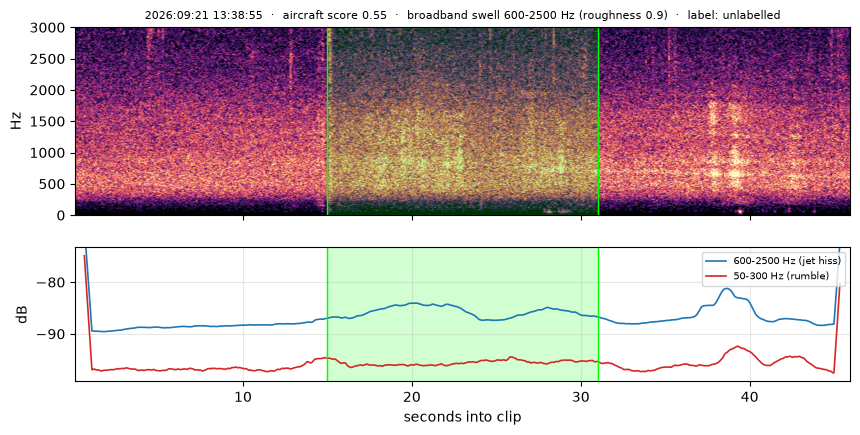Click the -90 dB tick label

click(x=50, y=335)
